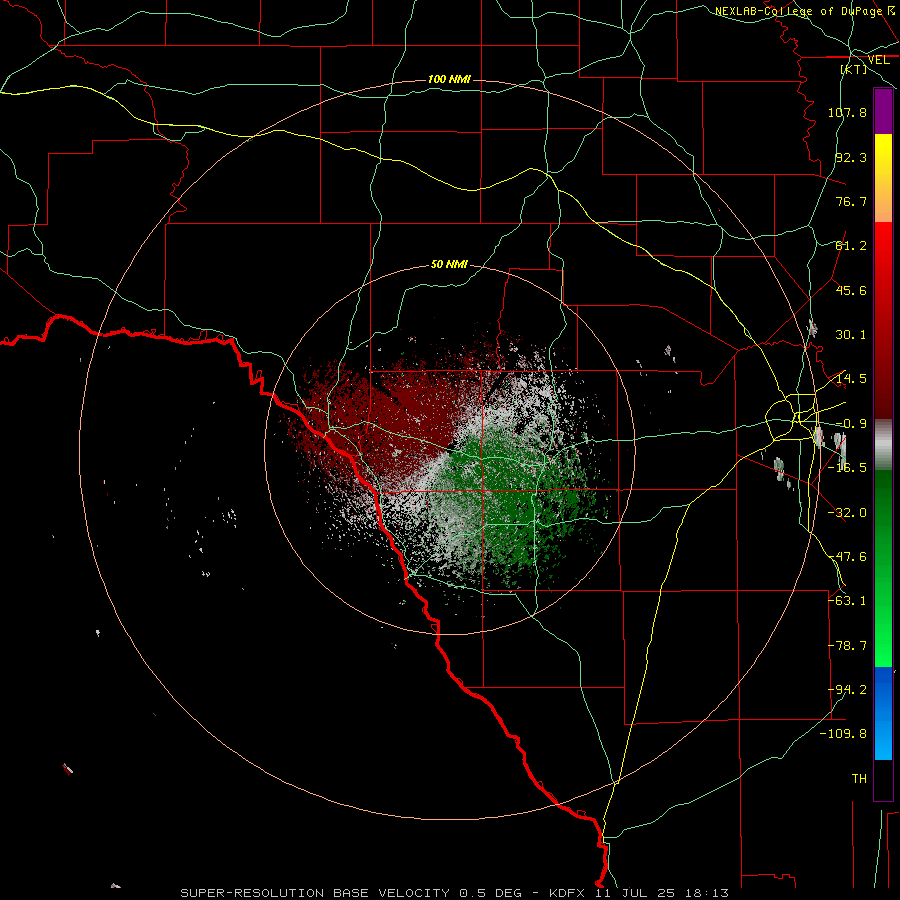Click the -0.9 velocity scale value
Image resolution: width=900 pixels, height=900 pixels.
(851, 424)
